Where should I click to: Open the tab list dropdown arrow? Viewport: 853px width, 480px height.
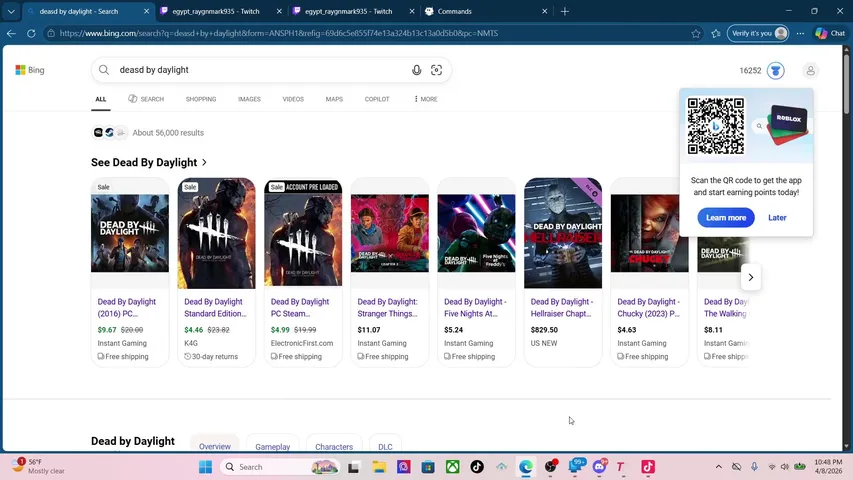point(11,11)
